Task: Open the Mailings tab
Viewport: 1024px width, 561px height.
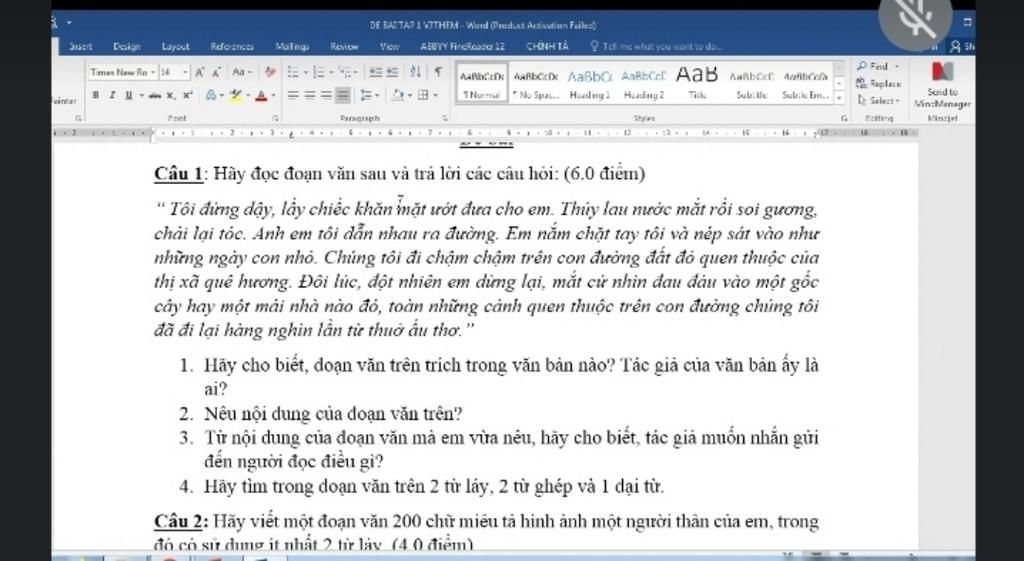Action: (293, 46)
